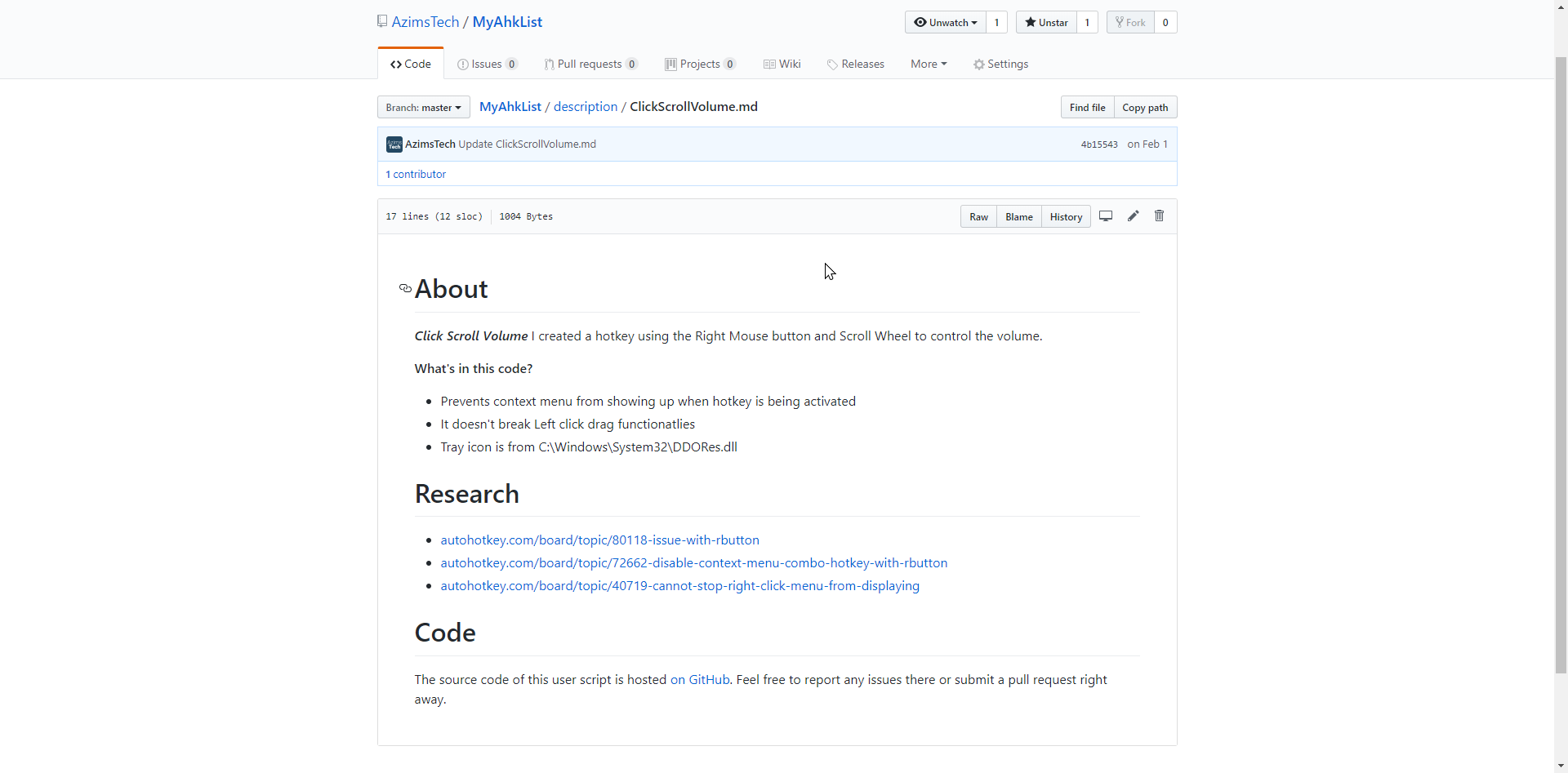Click the Code section heading
The width and height of the screenshot is (1568, 773).
point(445,633)
